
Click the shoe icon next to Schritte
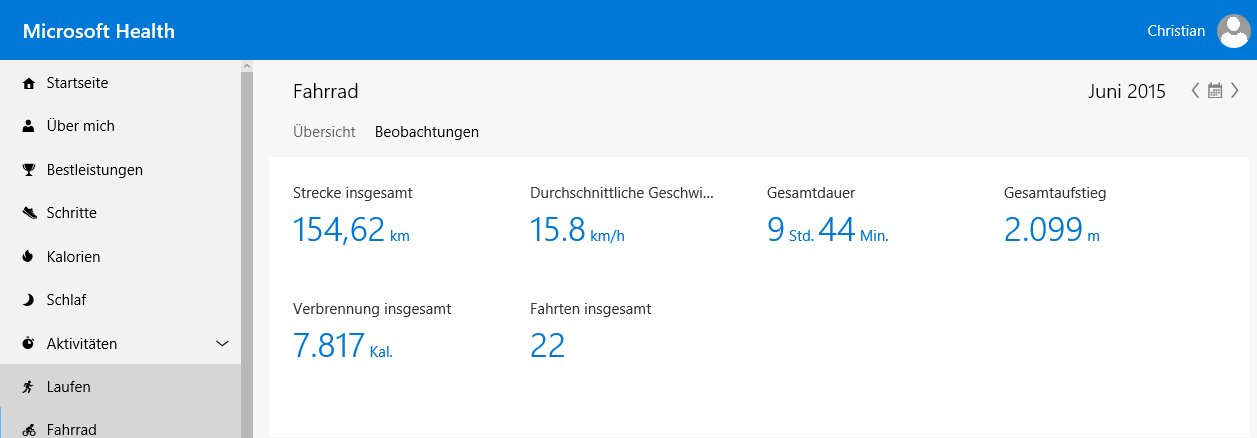click(29, 213)
